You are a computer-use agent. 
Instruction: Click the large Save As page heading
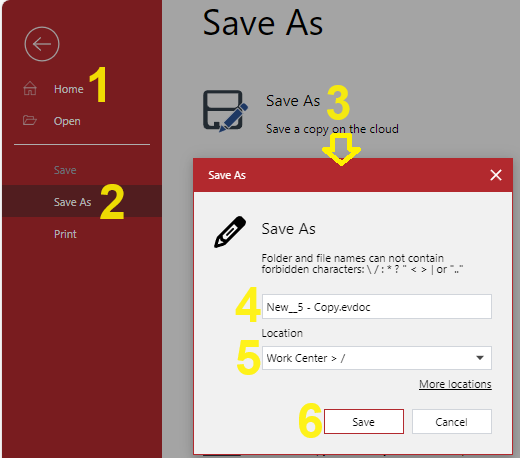(x=263, y=23)
